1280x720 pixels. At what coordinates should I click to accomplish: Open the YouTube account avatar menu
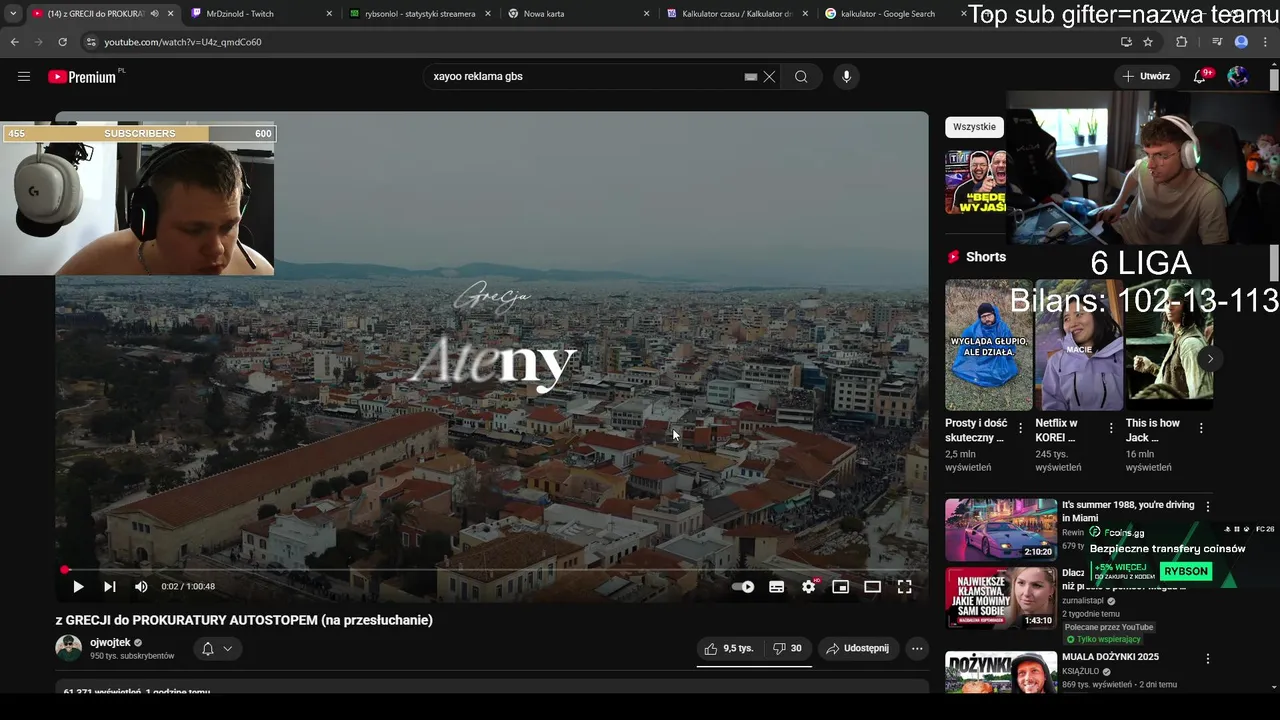tap(1238, 77)
